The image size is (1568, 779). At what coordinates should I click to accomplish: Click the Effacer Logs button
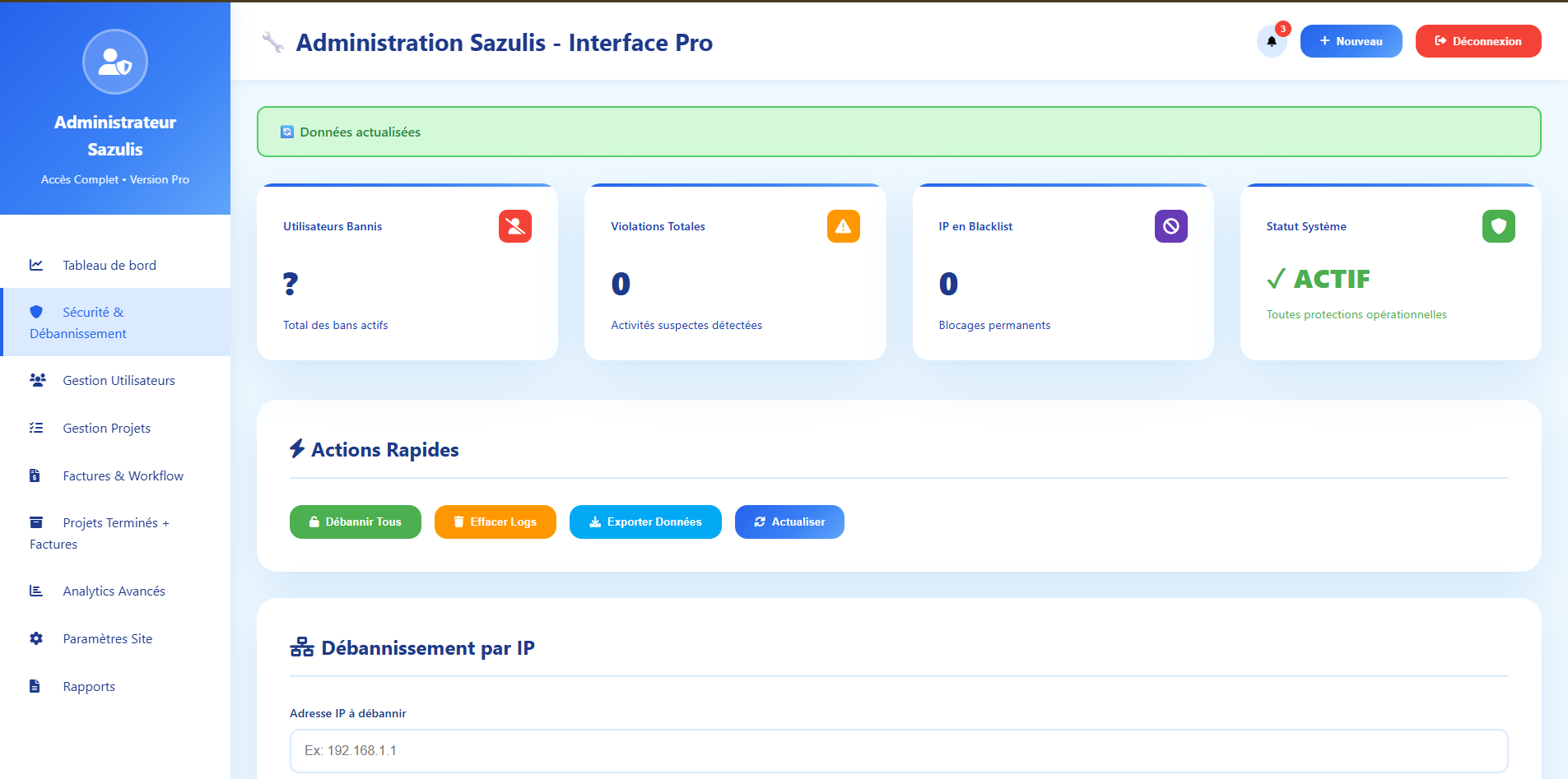pos(495,522)
